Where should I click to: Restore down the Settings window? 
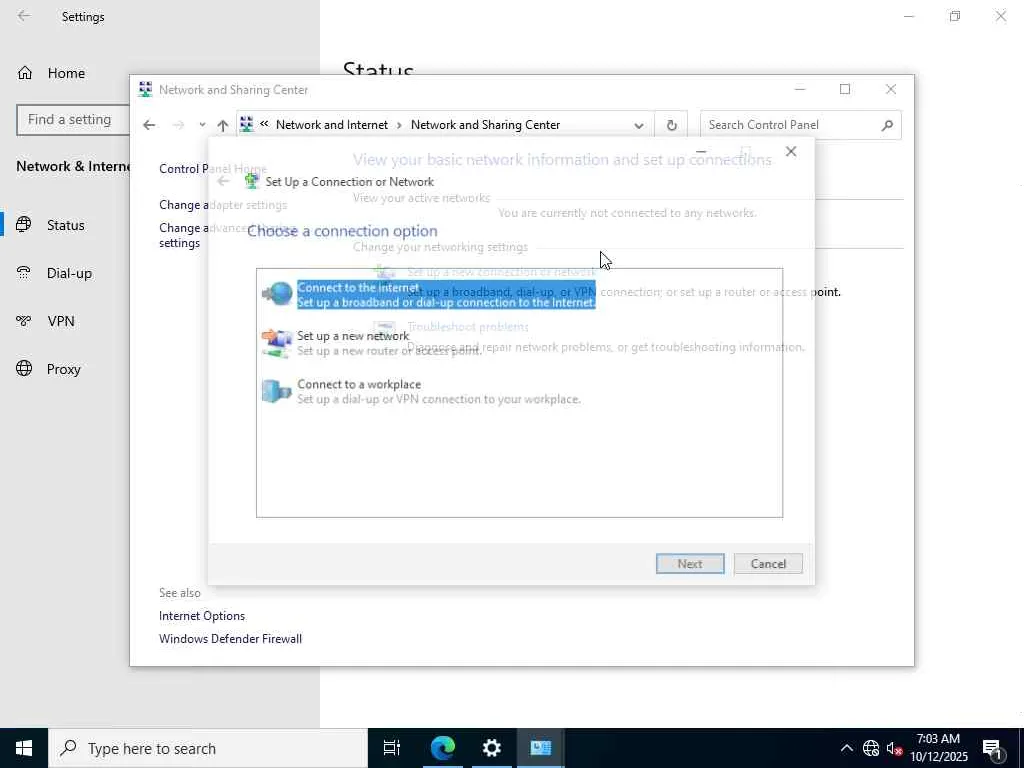click(955, 16)
